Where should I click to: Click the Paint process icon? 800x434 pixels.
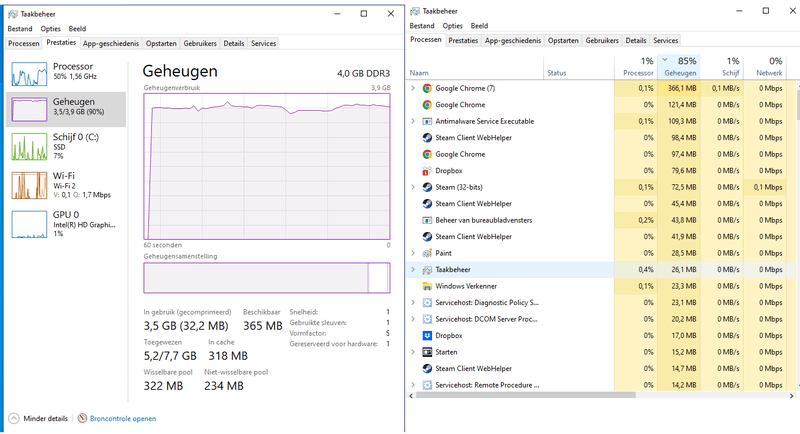click(x=427, y=253)
